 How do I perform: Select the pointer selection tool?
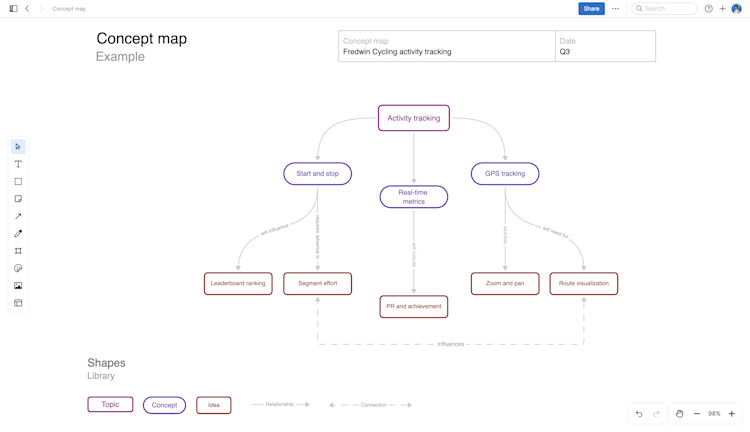pyautogui.click(x=18, y=147)
